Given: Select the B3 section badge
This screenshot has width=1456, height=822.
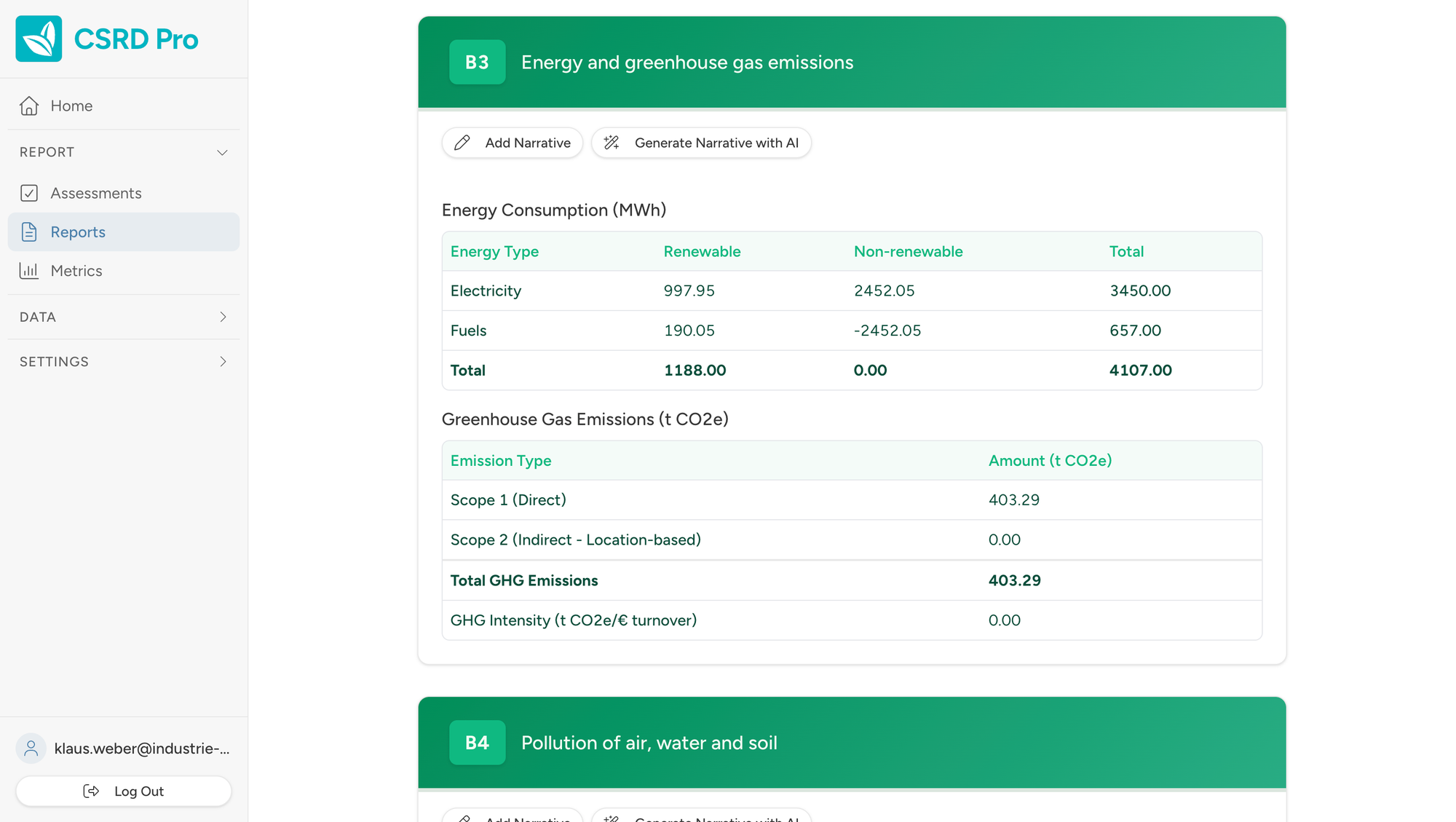Looking at the screenshot, I should pyautogui.click(x=477, y=62).
